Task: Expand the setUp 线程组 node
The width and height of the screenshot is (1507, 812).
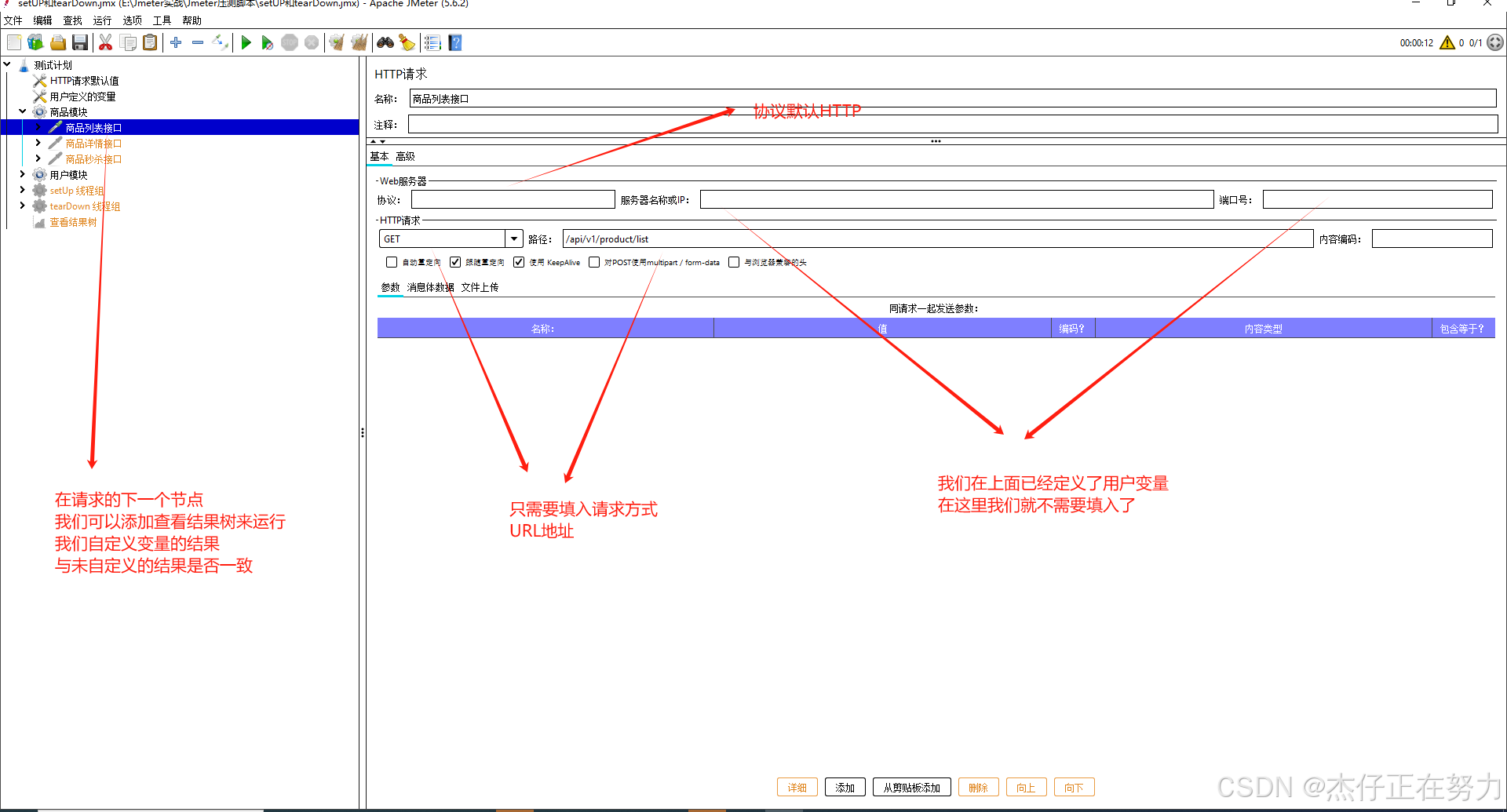Action: point(23,190)
